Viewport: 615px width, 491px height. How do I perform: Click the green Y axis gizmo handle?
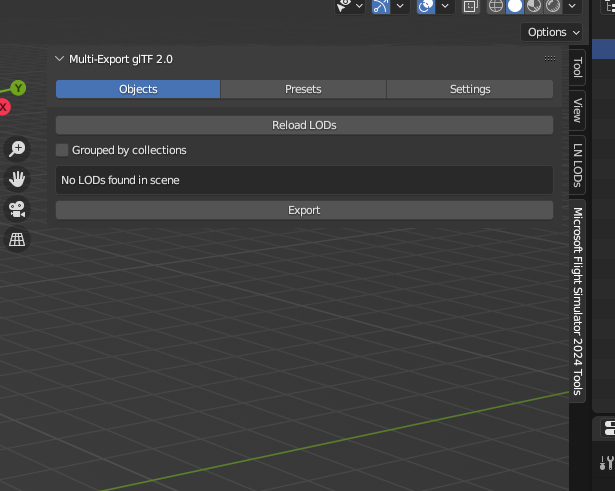pyautogui.click(x=18, y=88)
